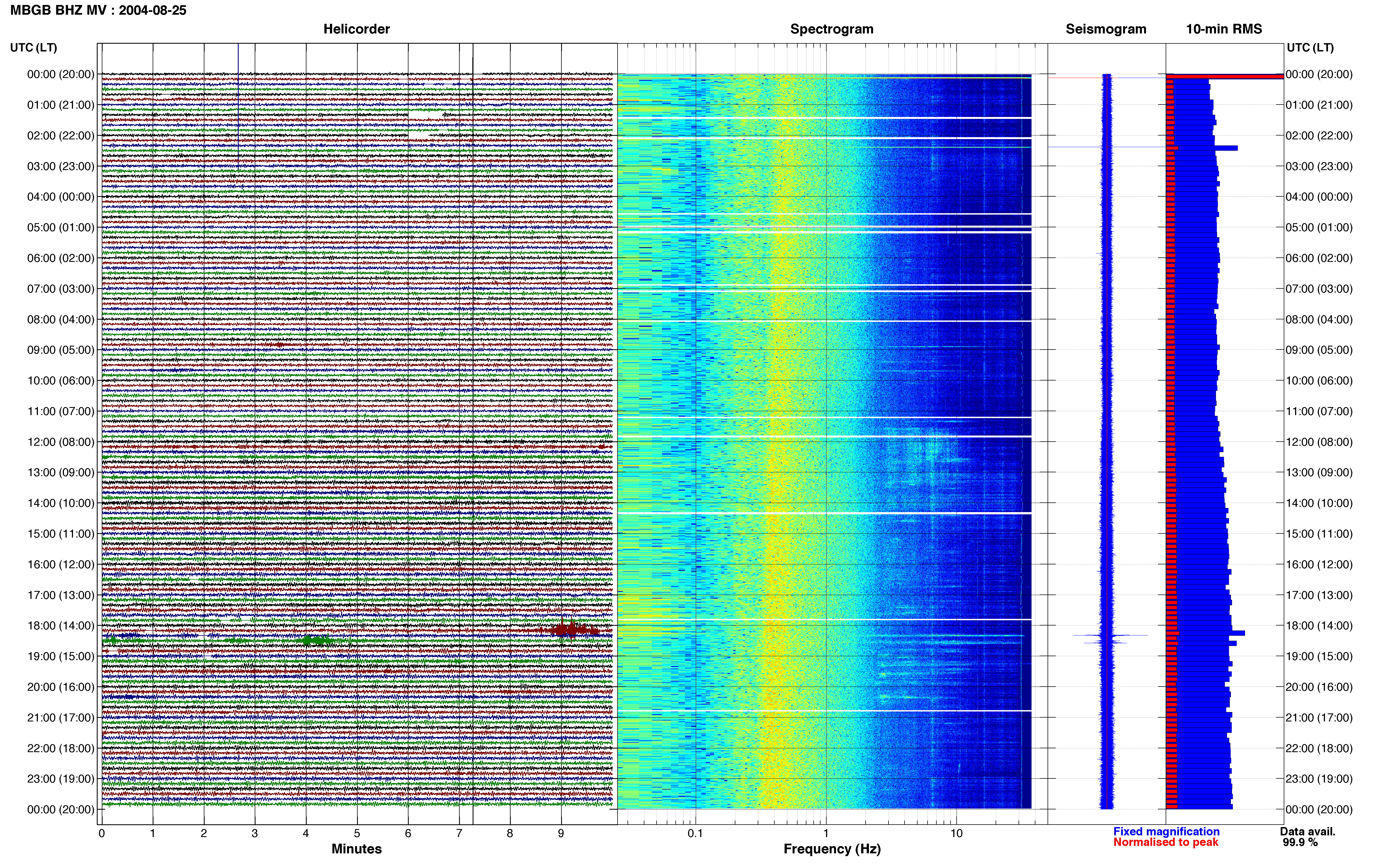Click left time label '12:00 (08:00)'
The height and width of the screenshot is (868, 1388).
pyautogui.click(x=61, y=442)
